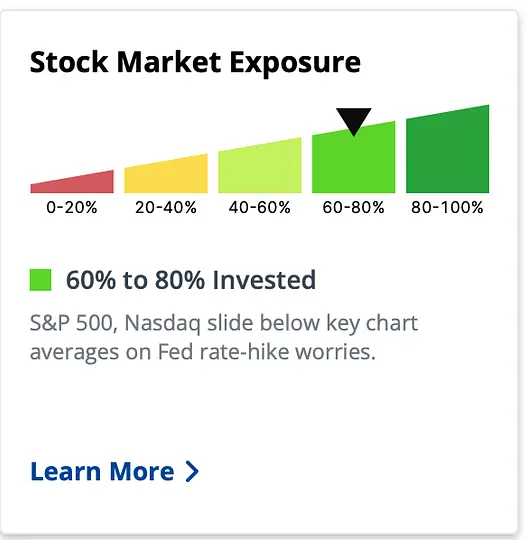Click the 80-100% label
The width and height of the screenshot is (527, 540).
click(x=447, y=207)
